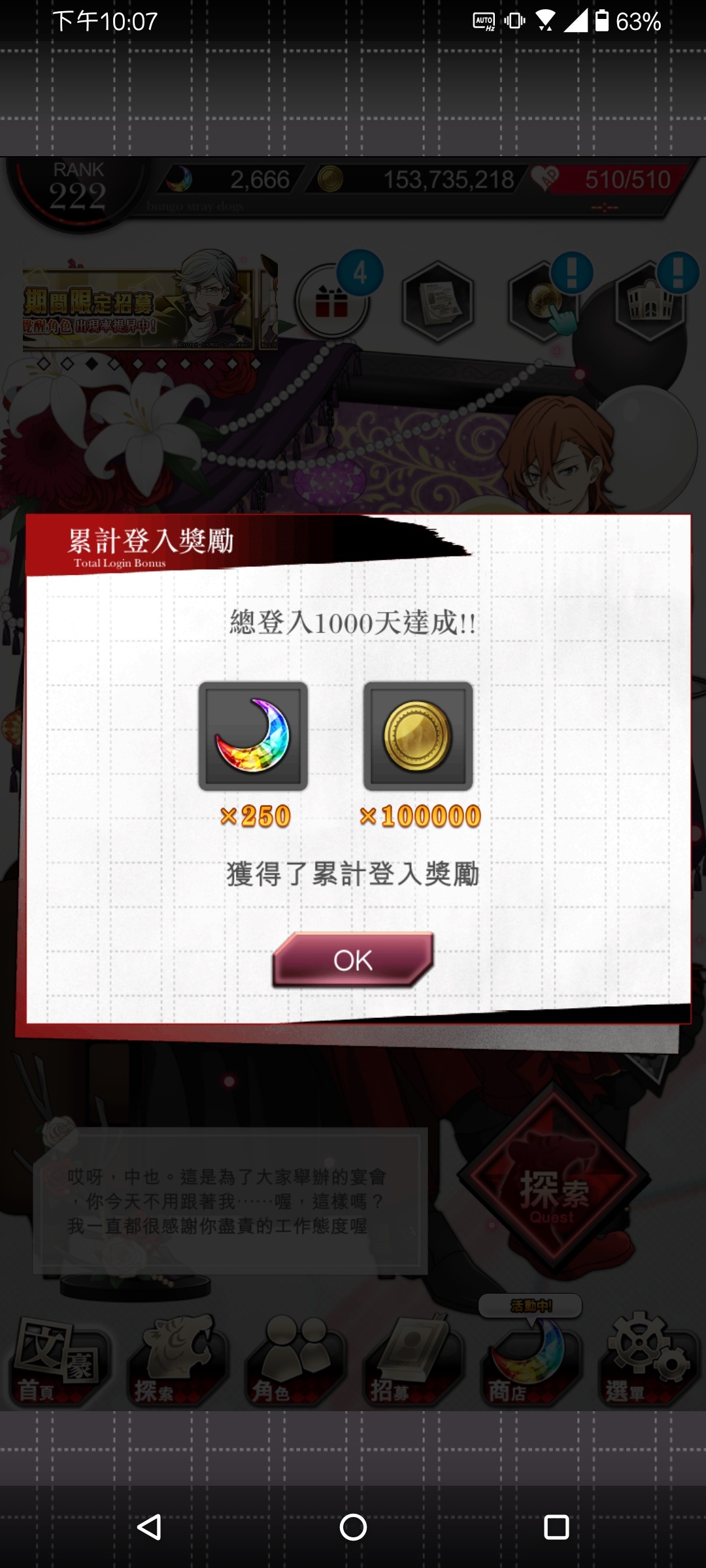Open the 探索 tiger tab

176,1362
